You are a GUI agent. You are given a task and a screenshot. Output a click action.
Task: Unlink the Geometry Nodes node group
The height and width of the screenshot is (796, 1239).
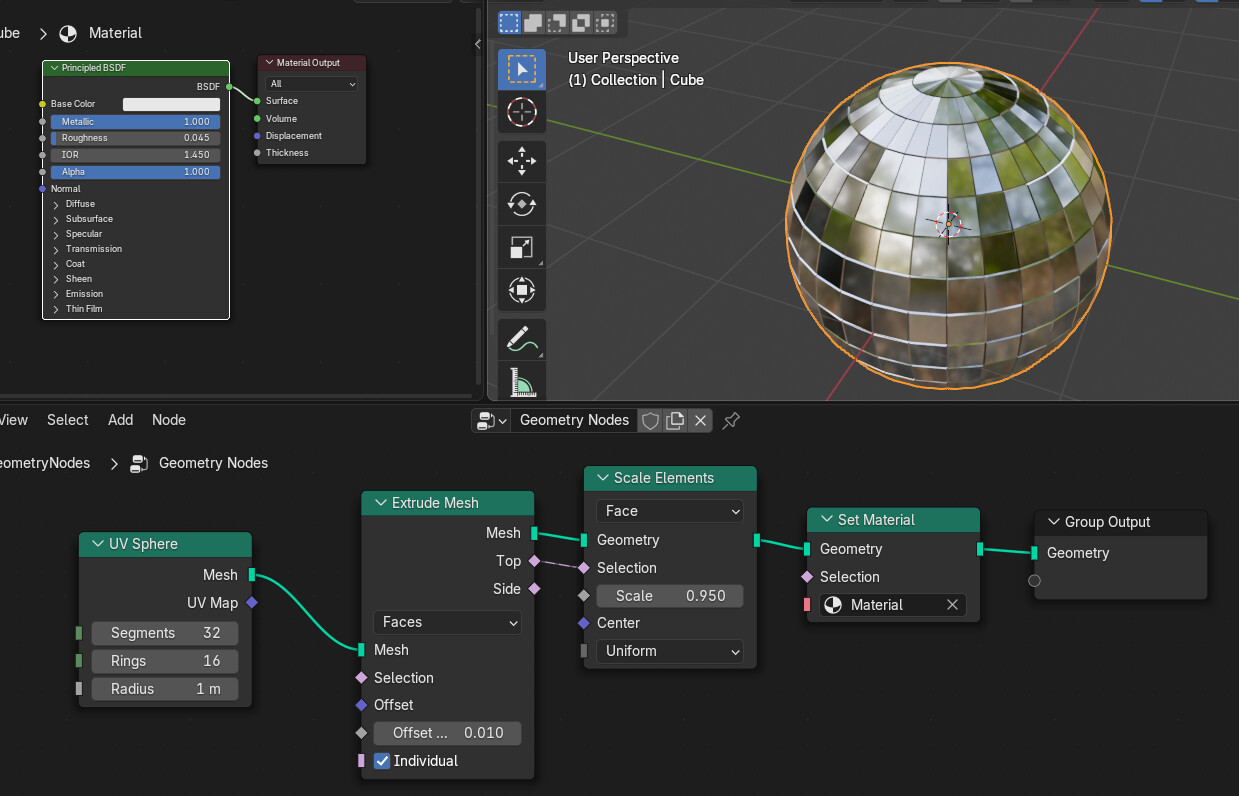tap(700, 420)
